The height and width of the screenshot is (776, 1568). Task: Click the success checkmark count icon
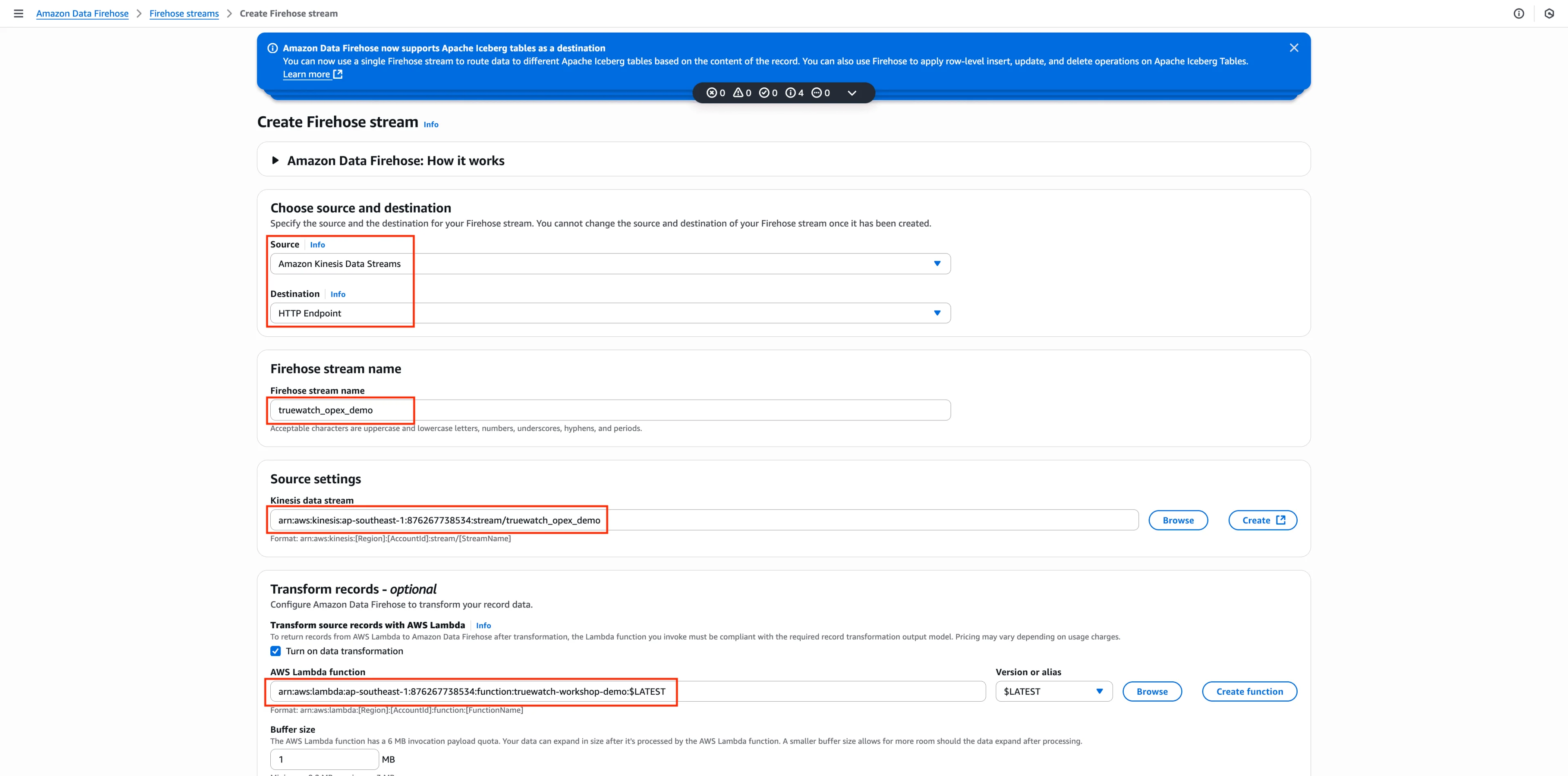[x=764, y=93]
